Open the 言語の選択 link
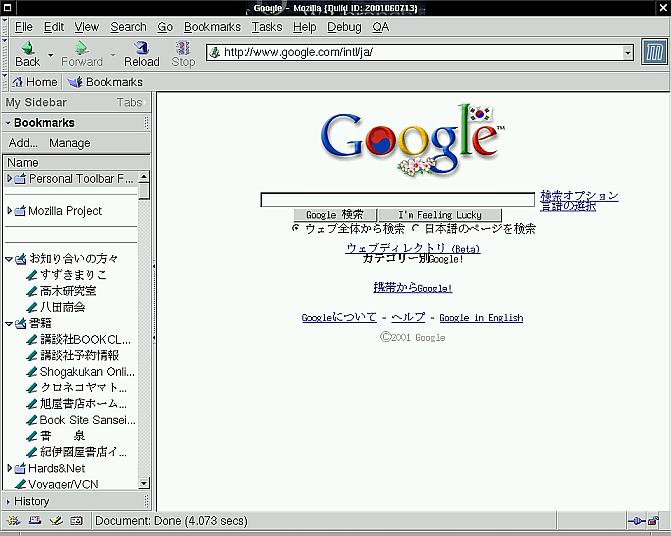 coord(568,206)
